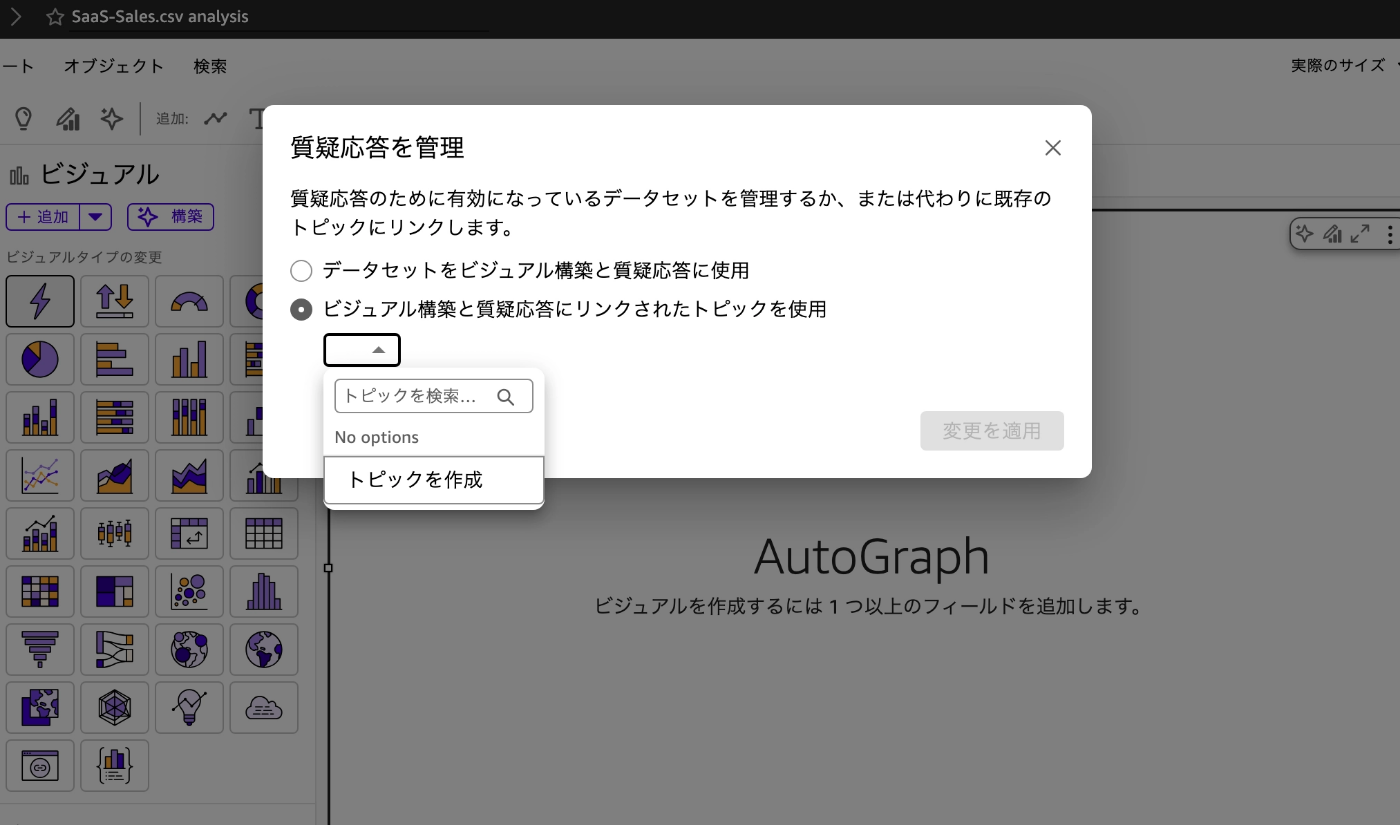This screenshot has height=825, width=1400.
Task: Pick the box plot visual type
Action: tap(115, 533)
